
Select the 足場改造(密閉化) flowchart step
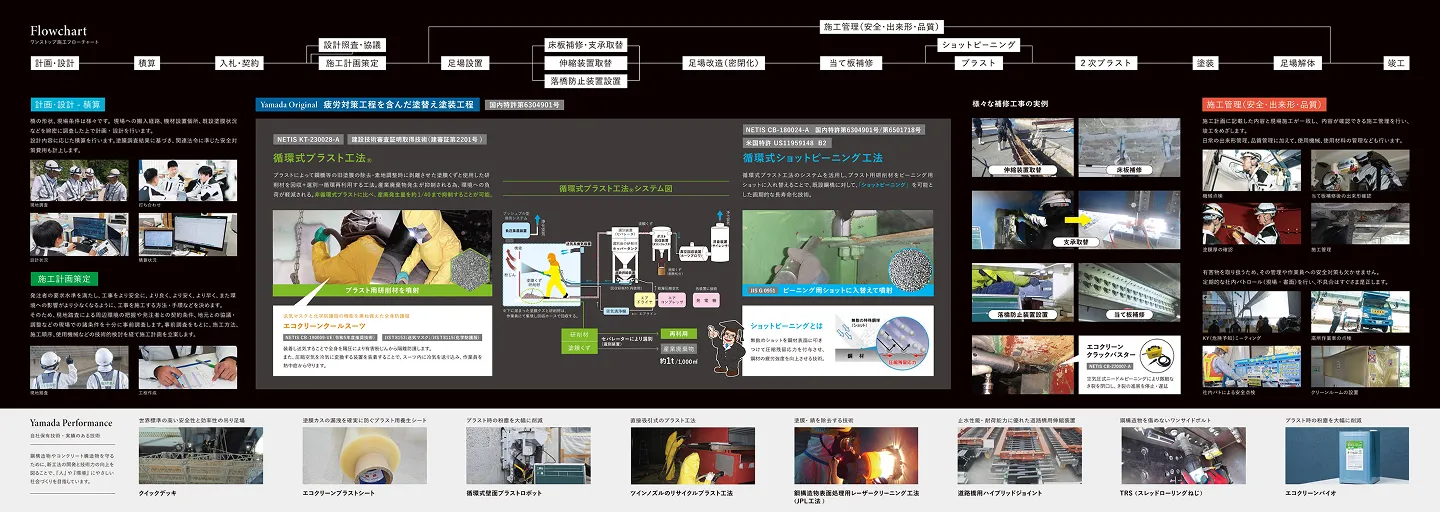click(x=722, y=63)
